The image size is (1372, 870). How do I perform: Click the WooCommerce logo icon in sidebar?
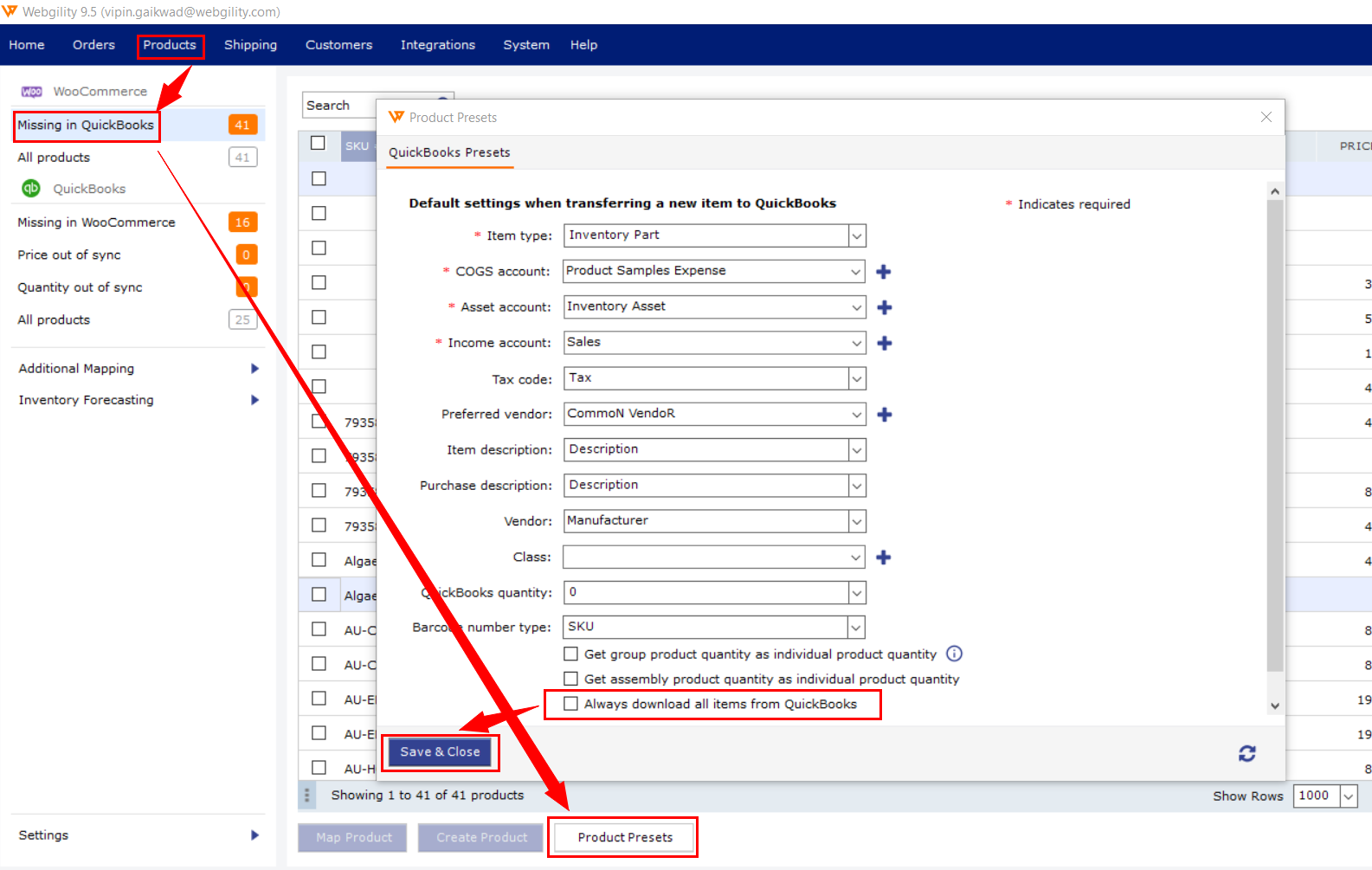32,92
